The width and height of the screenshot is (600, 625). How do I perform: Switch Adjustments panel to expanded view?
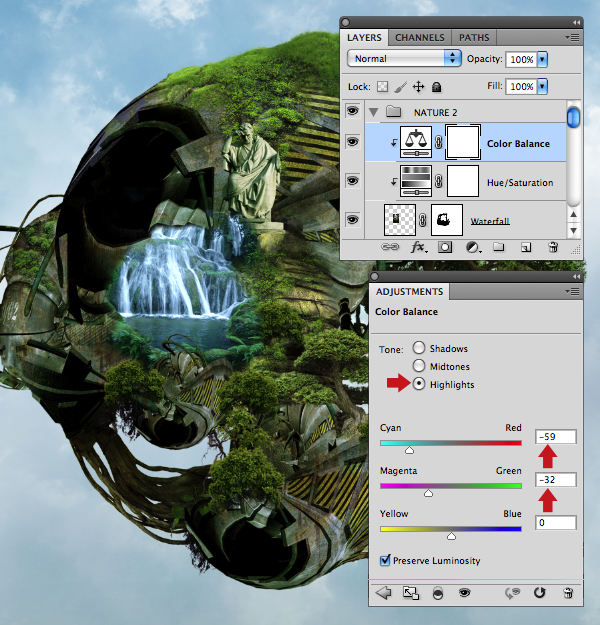point(411,593)
